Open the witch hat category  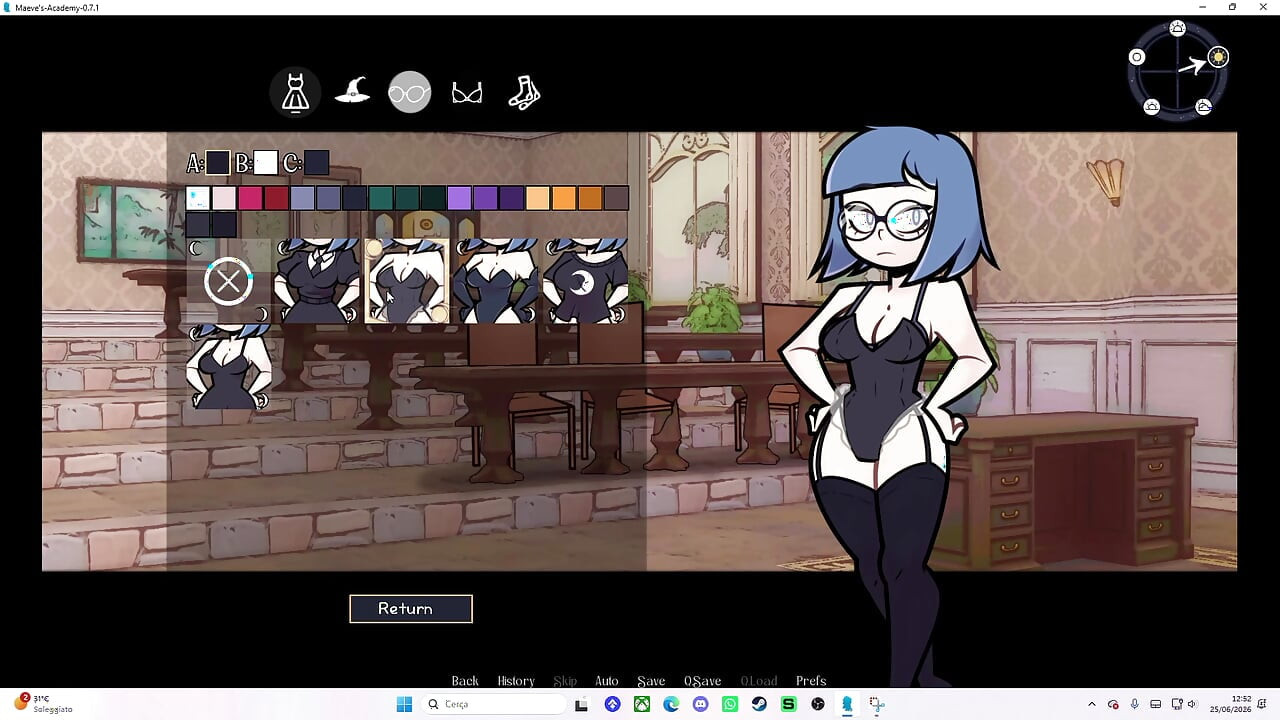click(352, 92)
